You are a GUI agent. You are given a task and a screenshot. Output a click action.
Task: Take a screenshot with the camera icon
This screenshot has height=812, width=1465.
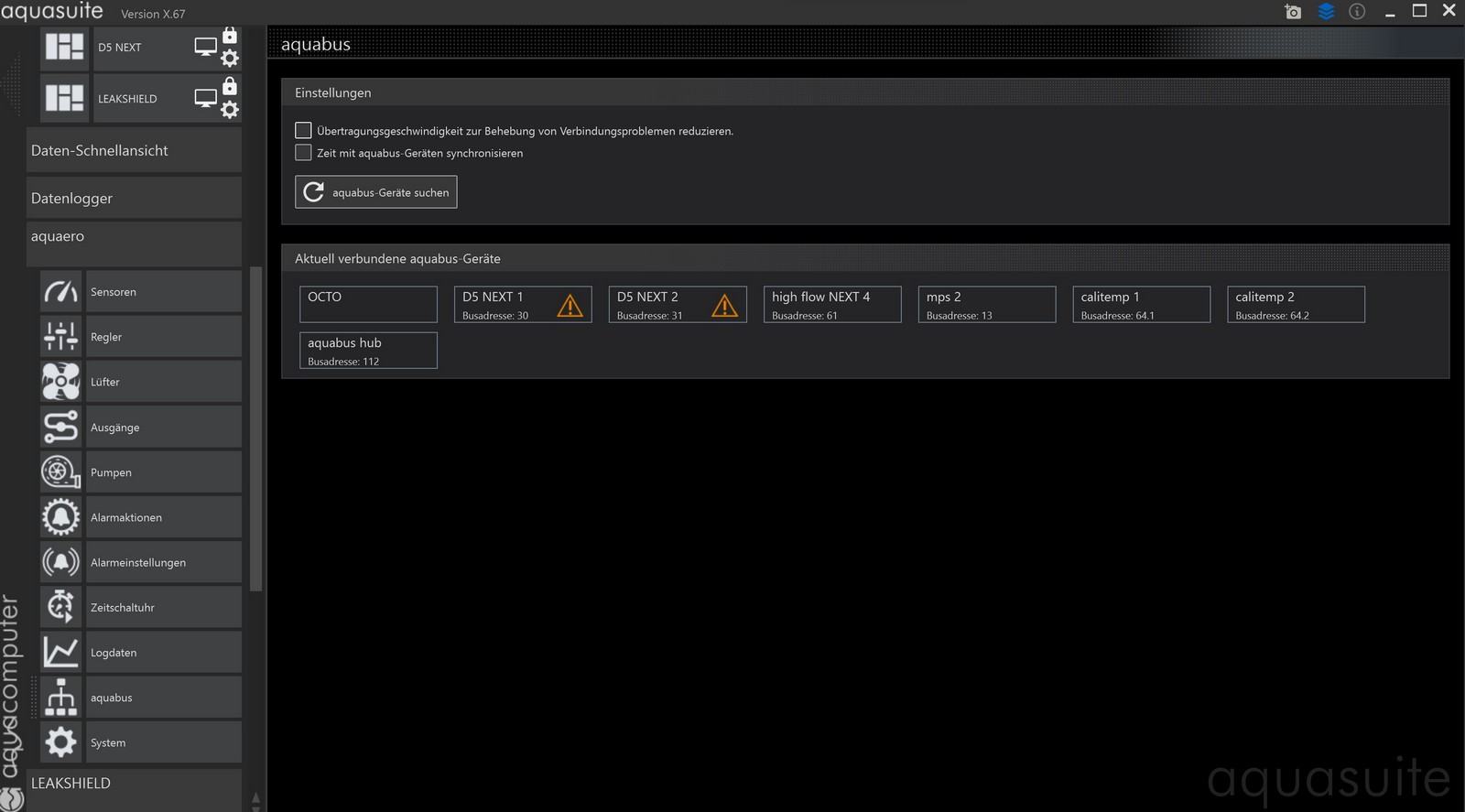1293,12
